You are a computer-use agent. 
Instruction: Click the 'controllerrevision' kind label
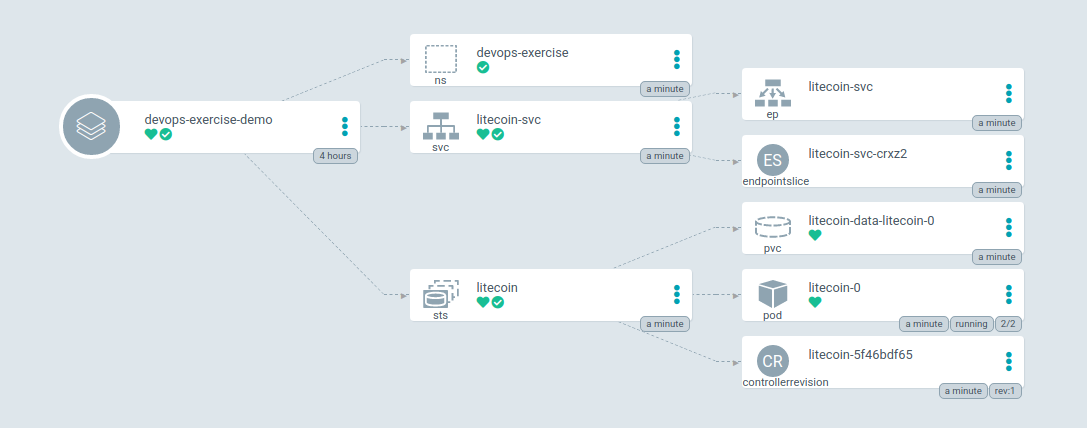pos(785,382)
